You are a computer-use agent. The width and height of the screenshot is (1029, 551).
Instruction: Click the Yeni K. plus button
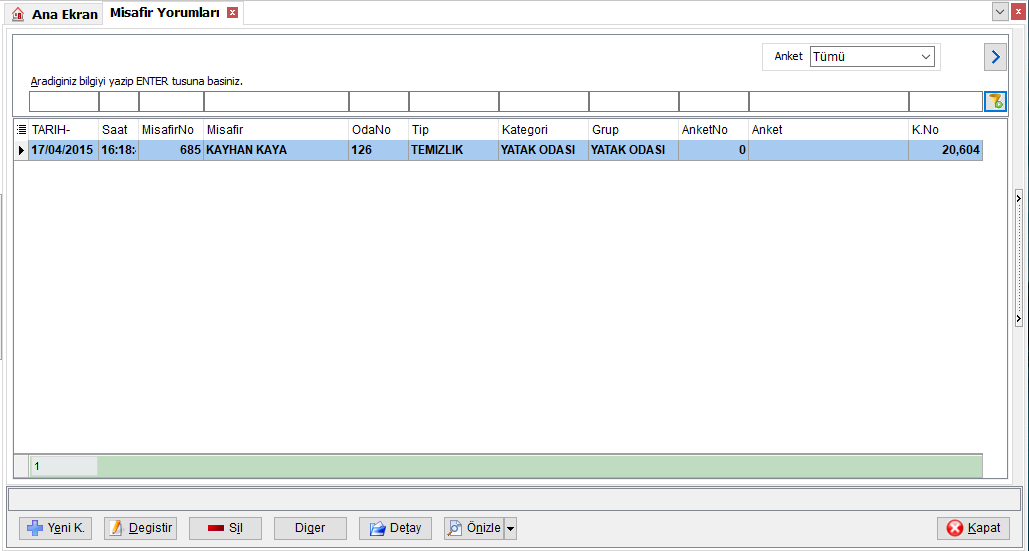tap(56, 528)
